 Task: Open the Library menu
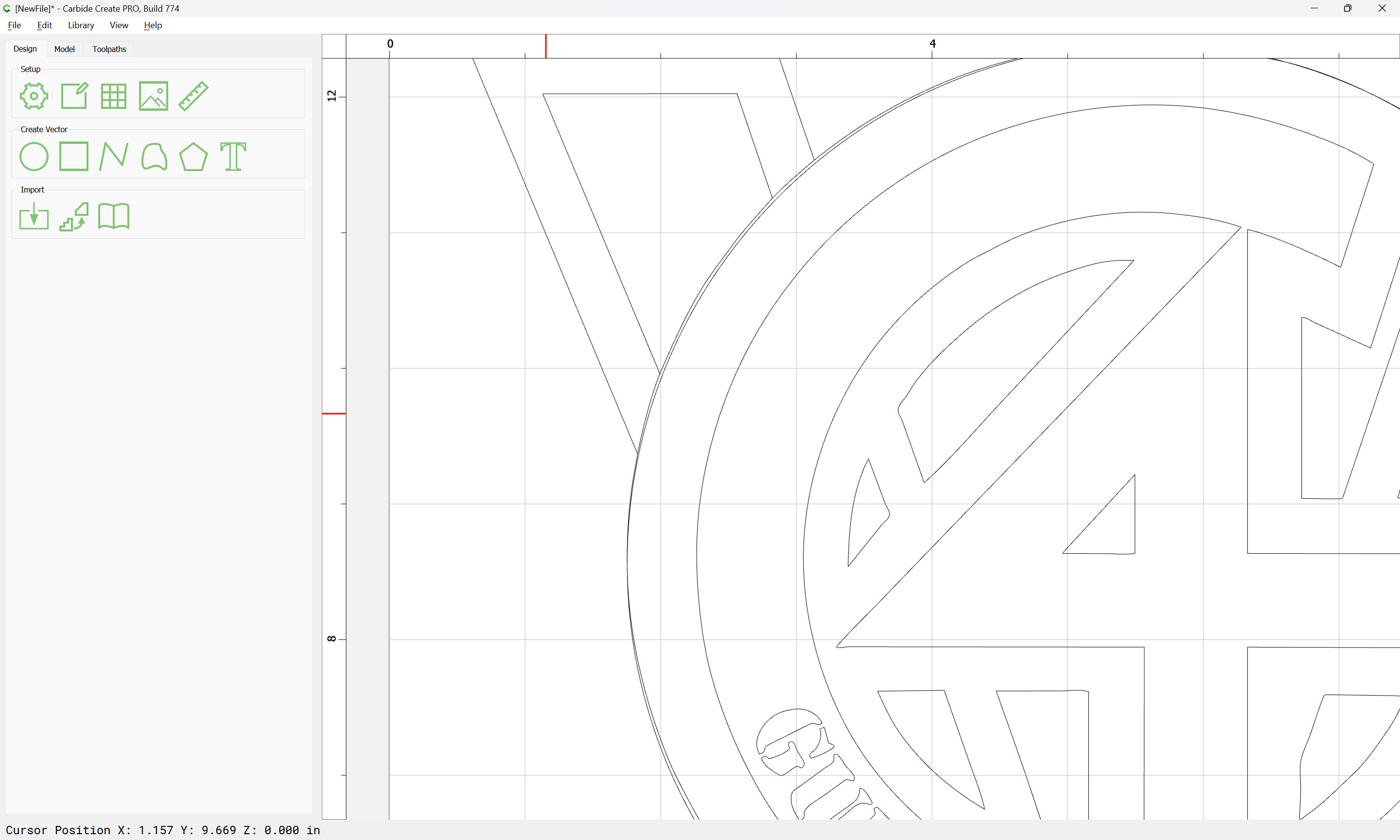[x=81, y=25]
